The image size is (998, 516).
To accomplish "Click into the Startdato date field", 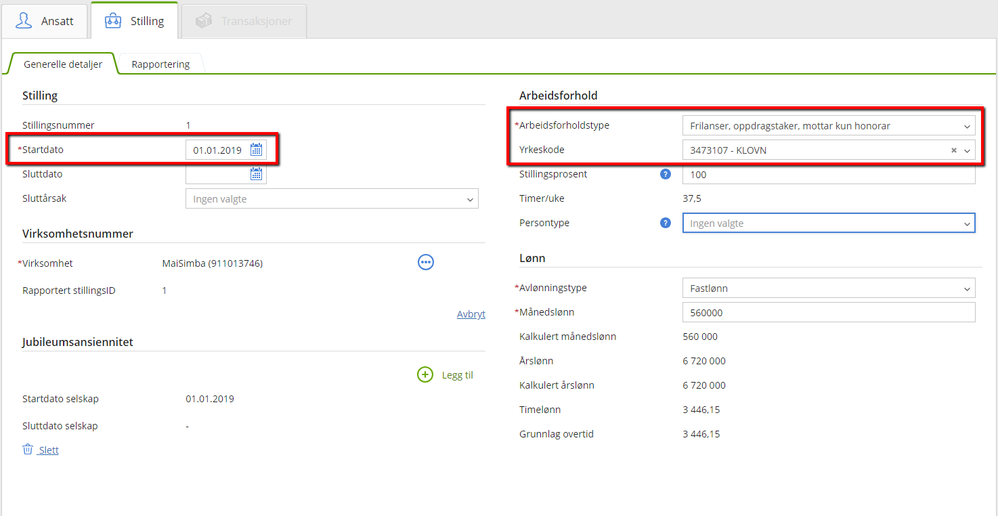I will click(x=217, y=150).
